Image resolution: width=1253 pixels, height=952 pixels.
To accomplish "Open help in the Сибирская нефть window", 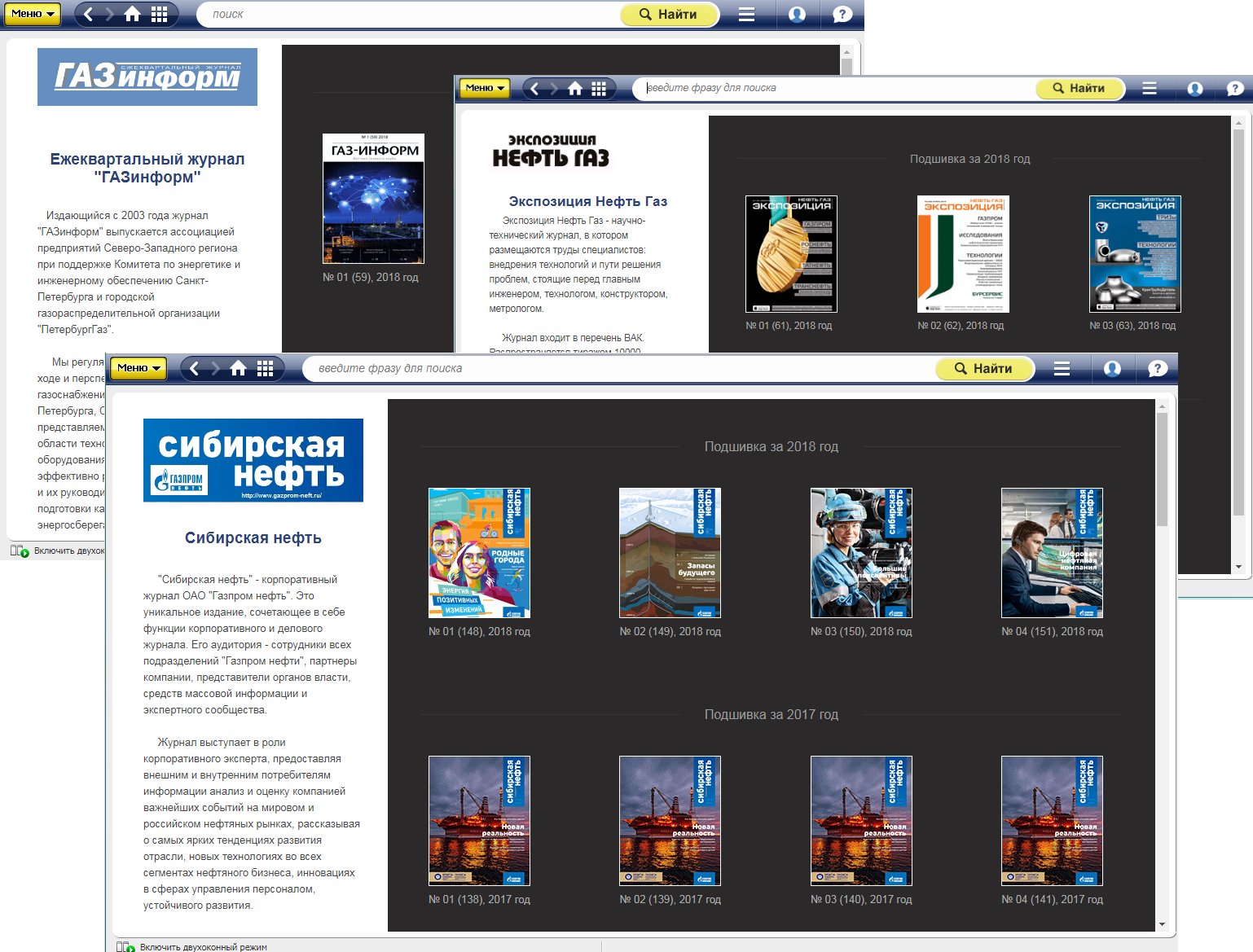I will click(x=1158, y=369).
